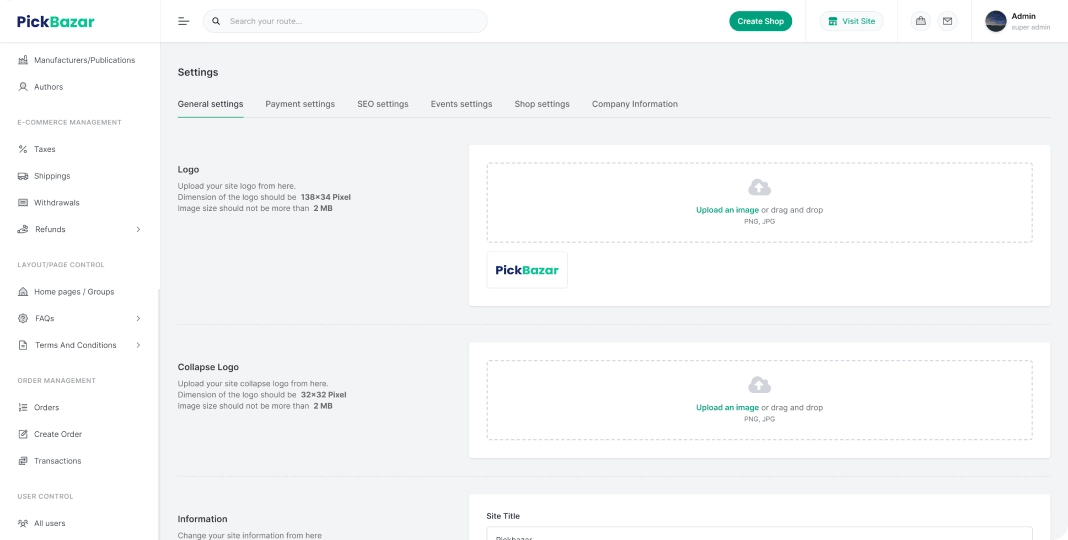Click the cloud upload icon for Logo

(759, 187)
